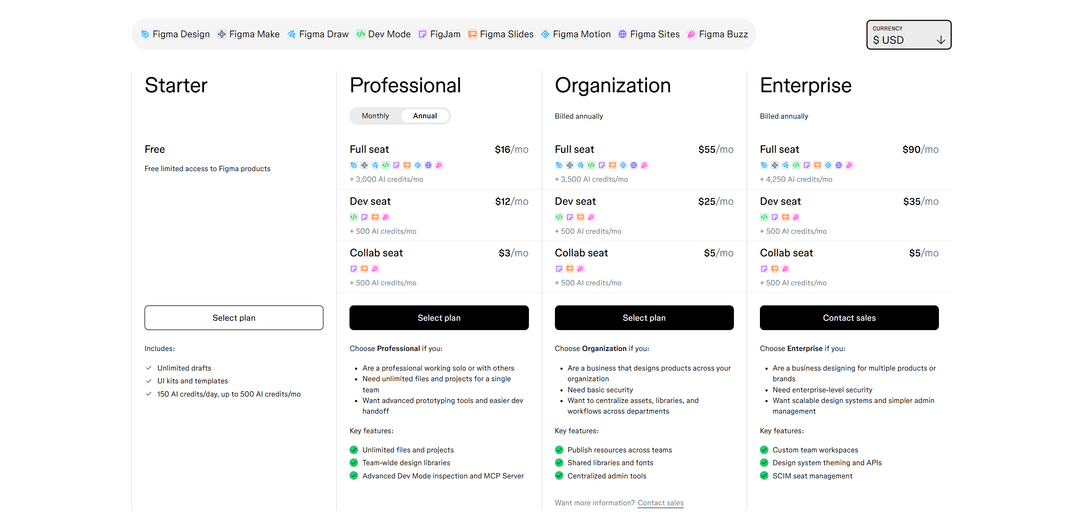The width and height of the screenshot is (1080, 517).
Task: Click the $16/mo Professional Full seat price
Action: tap(511, 149)
